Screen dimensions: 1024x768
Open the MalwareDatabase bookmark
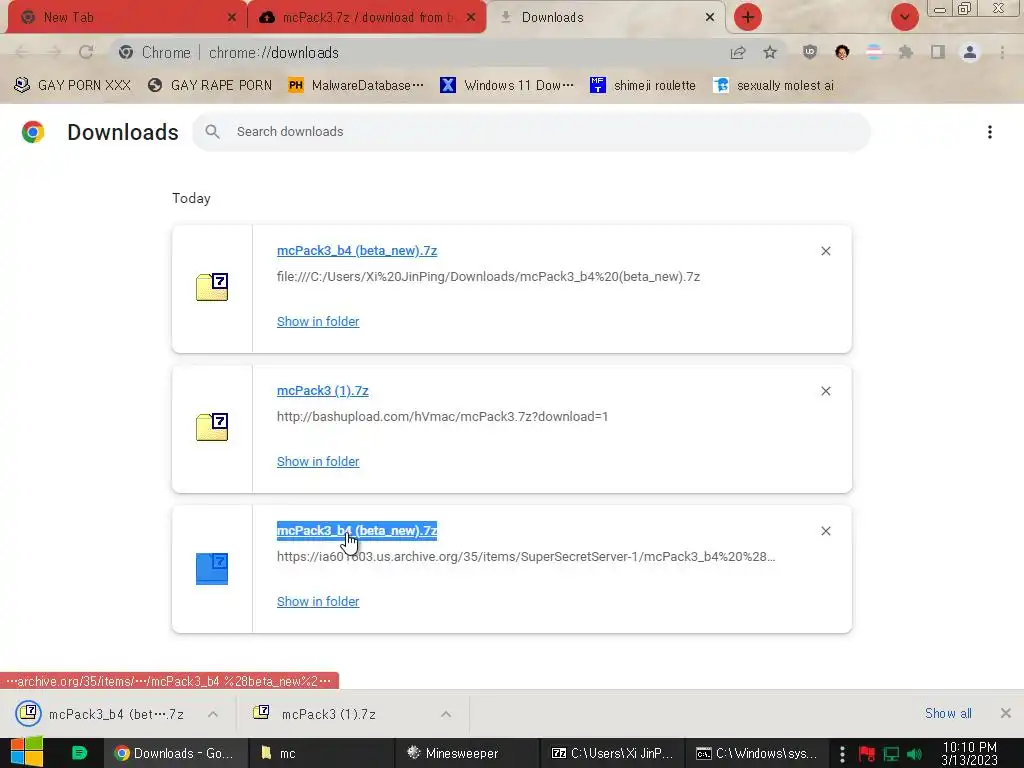coord(356,86)
